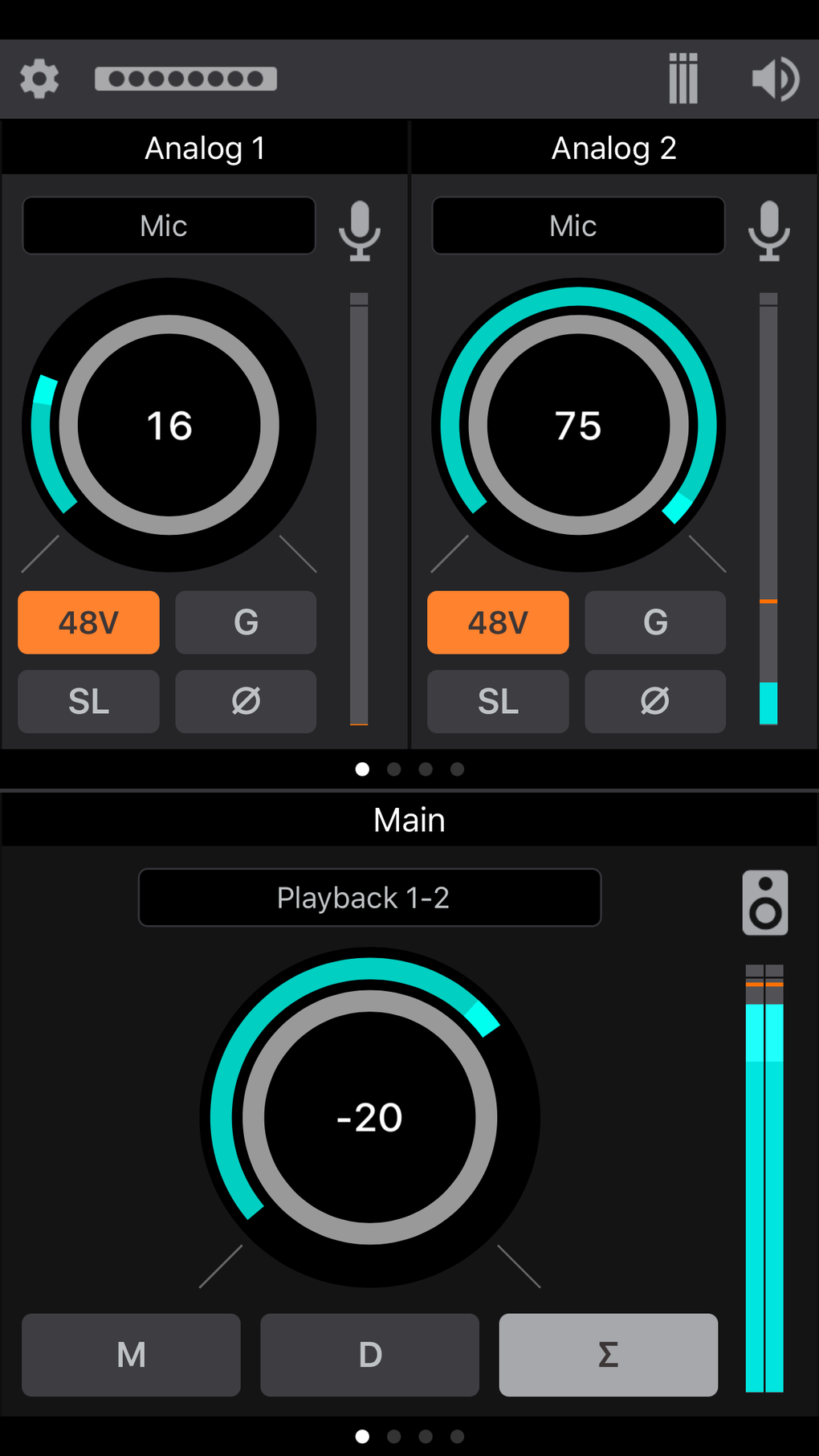Open Analog 1 Mic input type selector
This screenshot has height=1456, width=819.
tap(169, 226)
